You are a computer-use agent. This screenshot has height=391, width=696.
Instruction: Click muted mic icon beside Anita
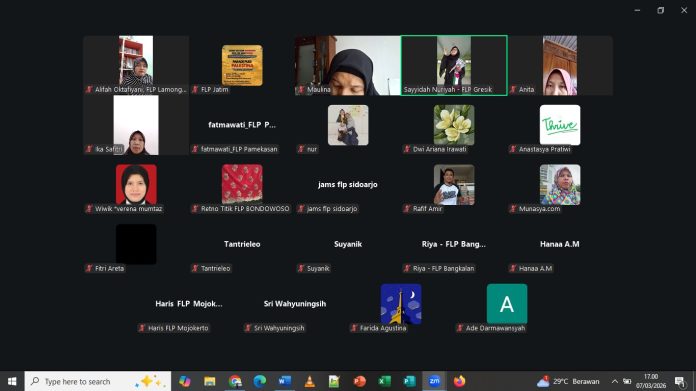pyautogui.click(x=513, y=89)
